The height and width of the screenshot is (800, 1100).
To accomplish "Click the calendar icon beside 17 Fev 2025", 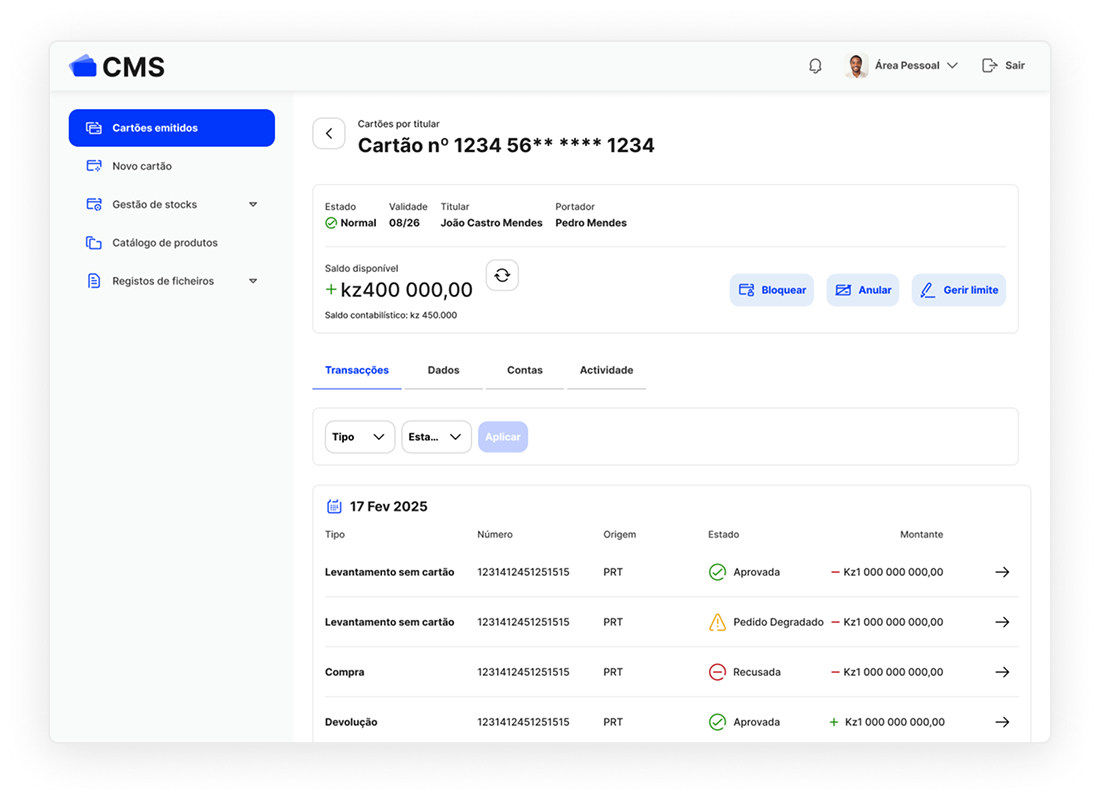I will pos(335,507).
